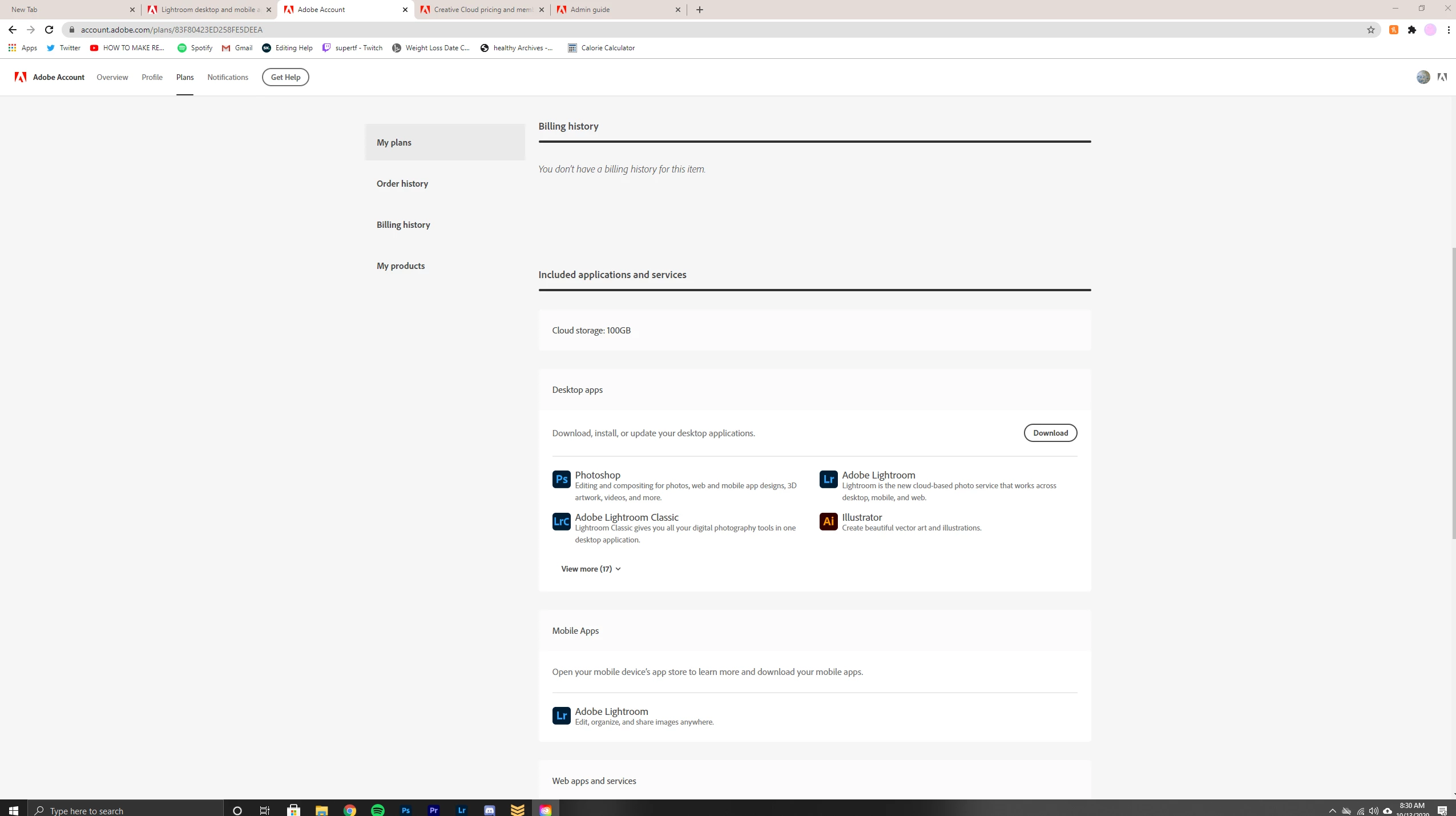This screenshot has width=1456, height=816.
Task: Expand View more (17) desktop apps
Action: (x=591, y=569)
